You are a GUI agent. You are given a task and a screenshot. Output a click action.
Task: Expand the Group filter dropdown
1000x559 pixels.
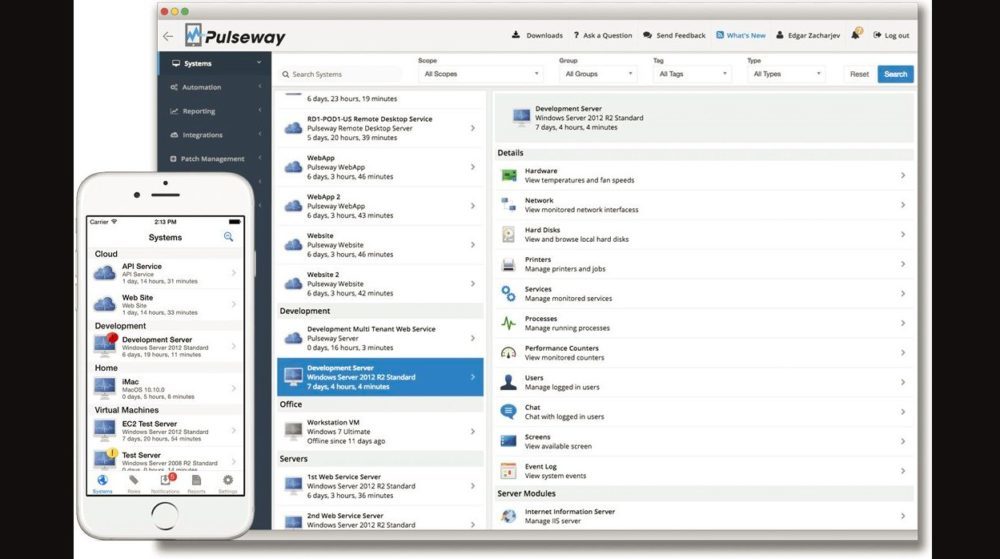tap(598, 74)
